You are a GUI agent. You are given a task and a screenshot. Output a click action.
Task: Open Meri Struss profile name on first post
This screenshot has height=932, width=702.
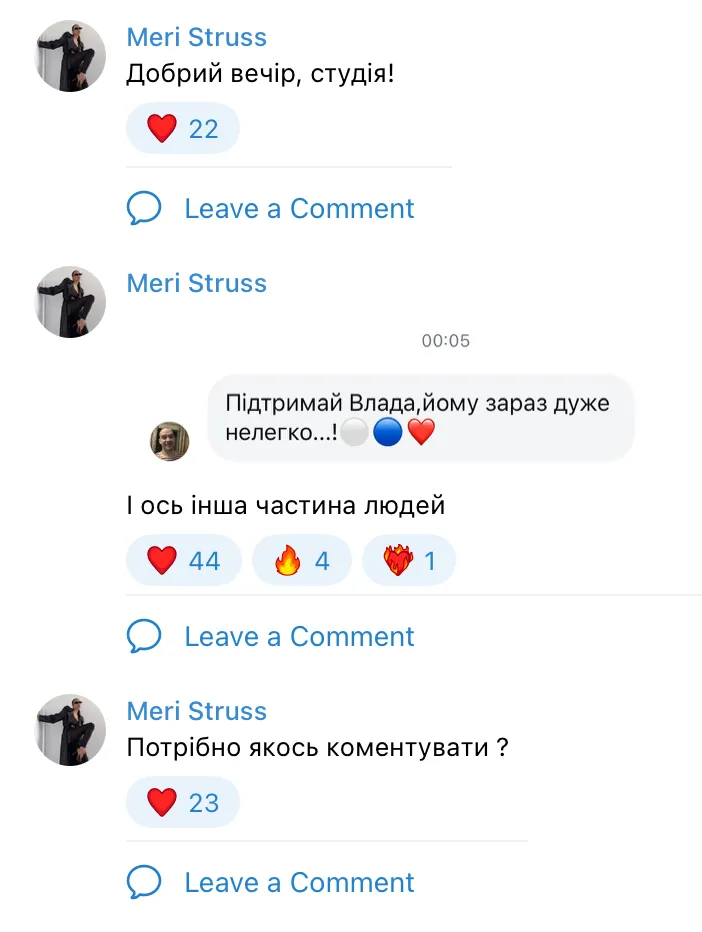coord(197,38)
